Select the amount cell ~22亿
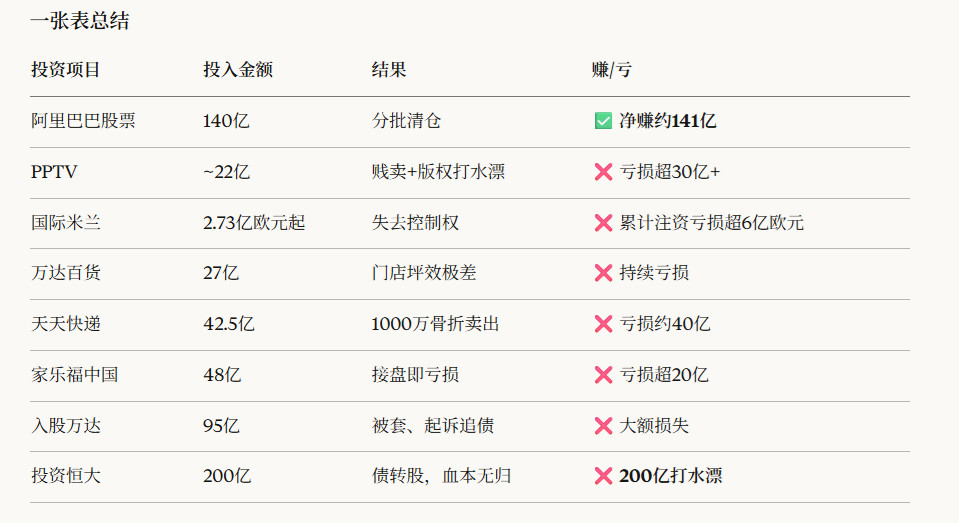 226,172
